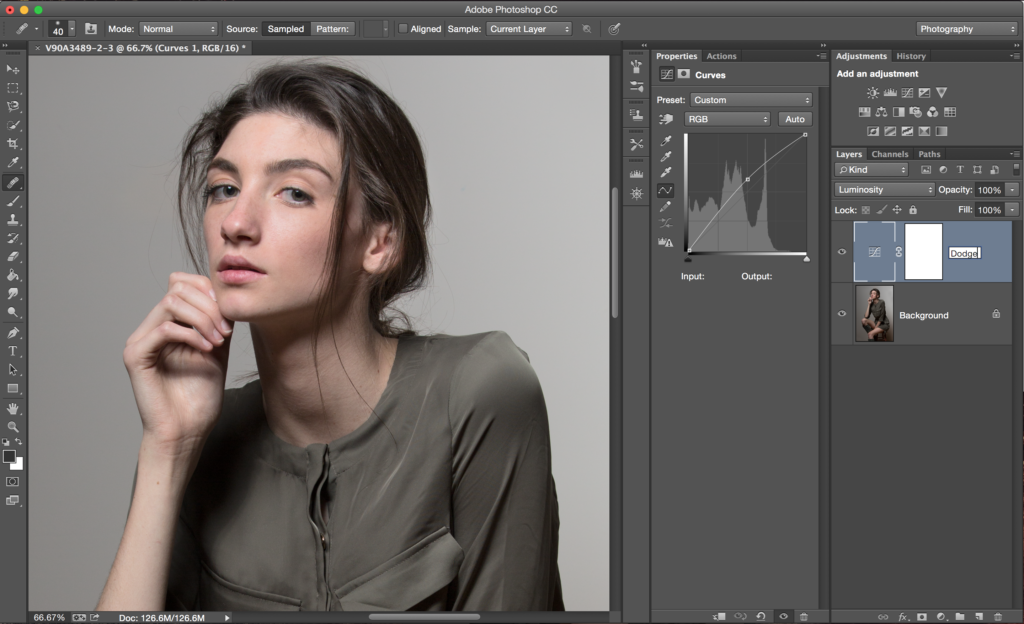The height and width of the screenshot is (624, 1024).
Task: Pick the Hand tool
Action: [13, 408]
